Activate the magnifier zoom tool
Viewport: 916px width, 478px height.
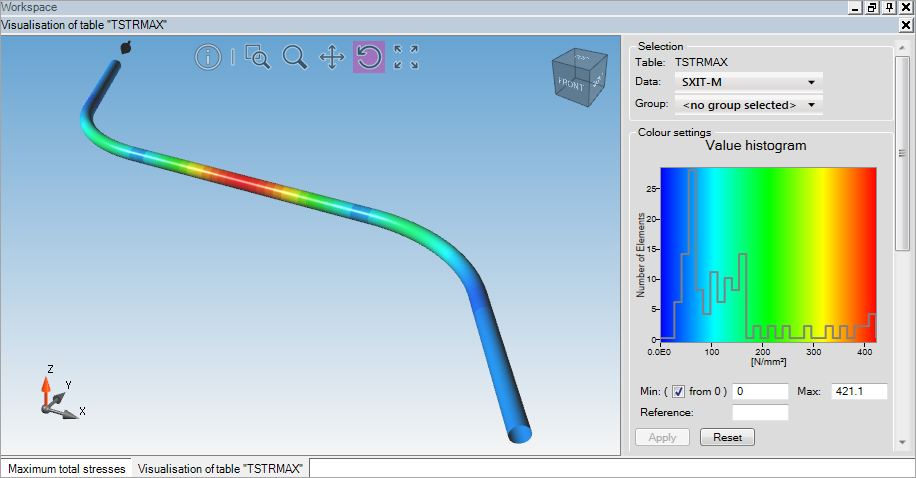pyautogui.click(x=294, y=58)
